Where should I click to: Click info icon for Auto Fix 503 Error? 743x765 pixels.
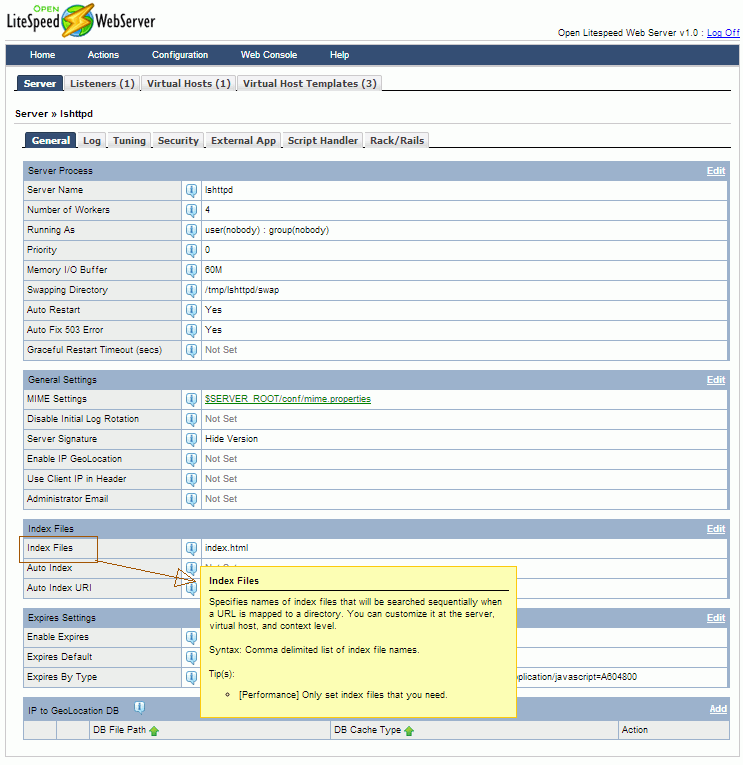click(x=191, y=330)
